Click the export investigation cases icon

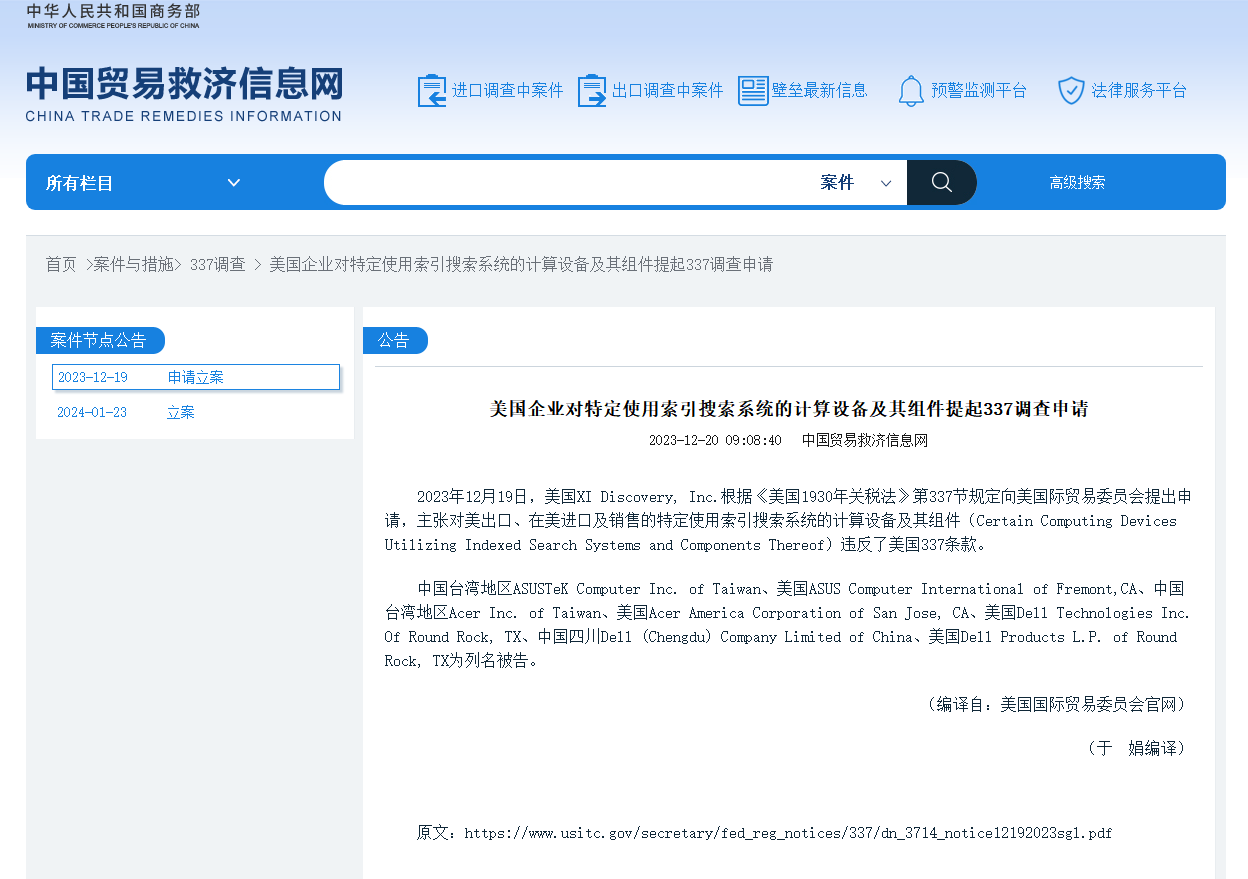(592, 90)
